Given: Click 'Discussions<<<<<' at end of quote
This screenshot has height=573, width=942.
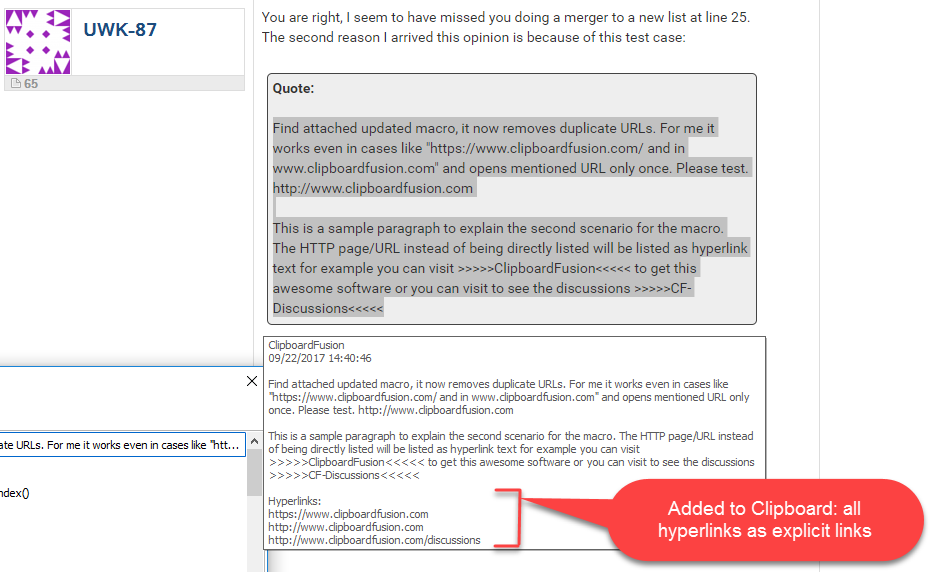Looking at the screenshot, I should (x=328, y=308).
